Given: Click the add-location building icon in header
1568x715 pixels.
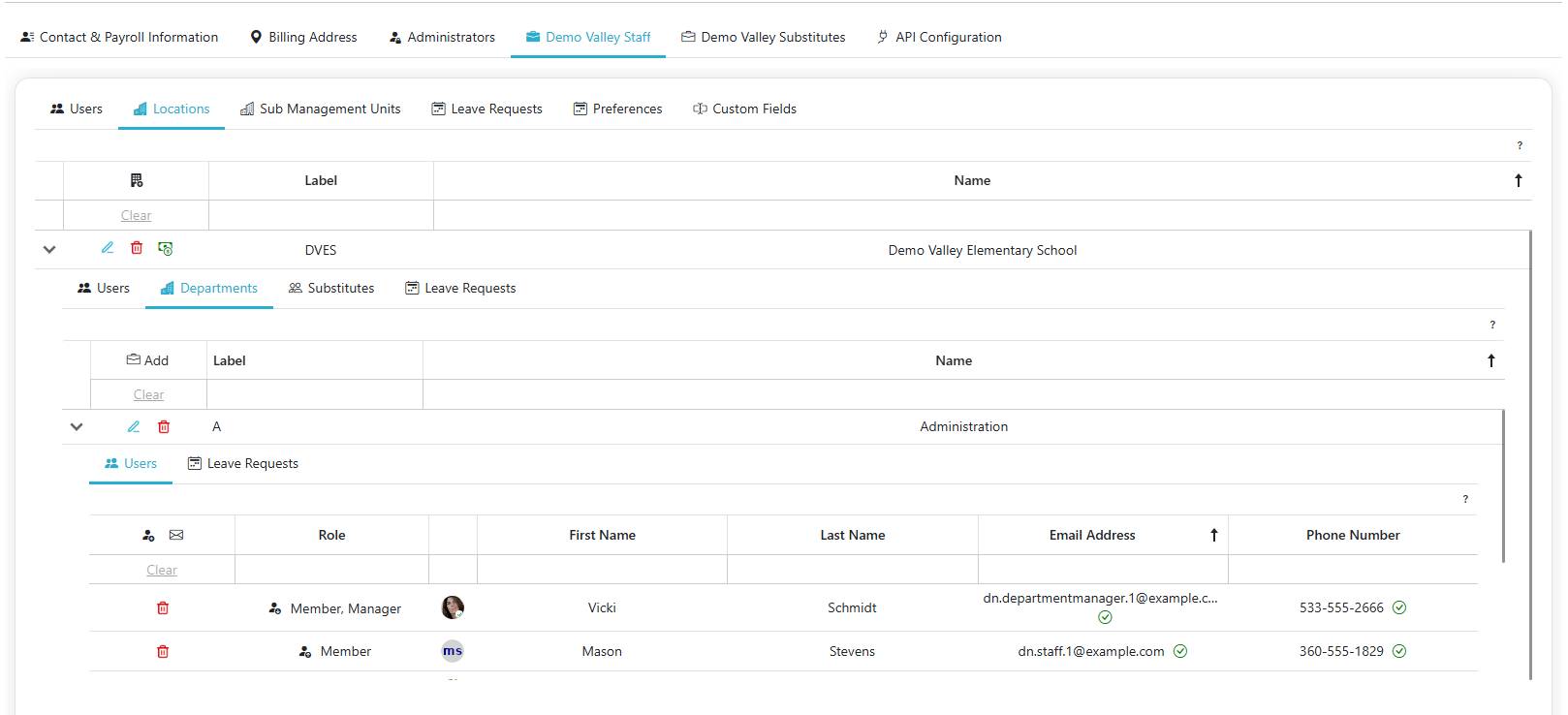Looking at the screenshot, I should (137, 180).
